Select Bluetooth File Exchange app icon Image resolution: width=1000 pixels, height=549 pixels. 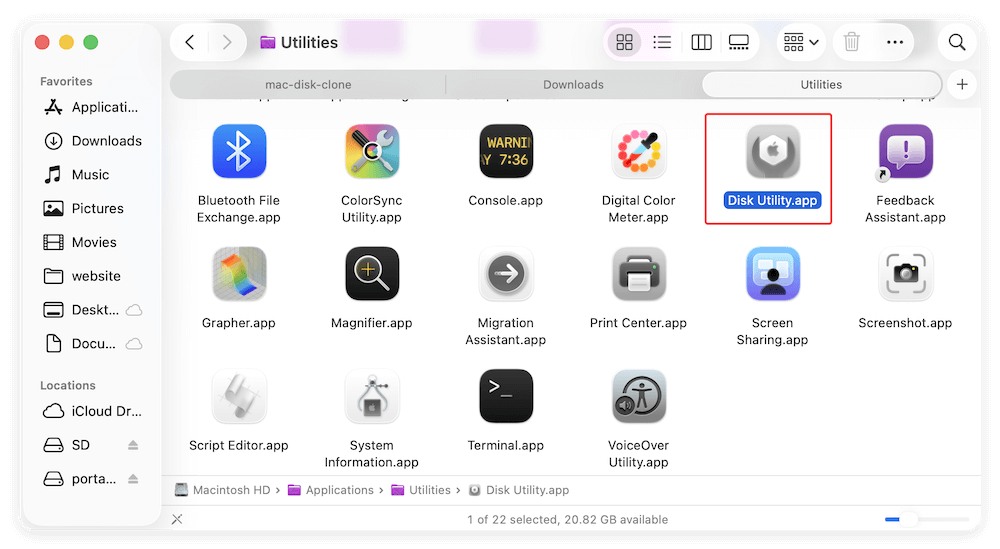tap(239, 152)
